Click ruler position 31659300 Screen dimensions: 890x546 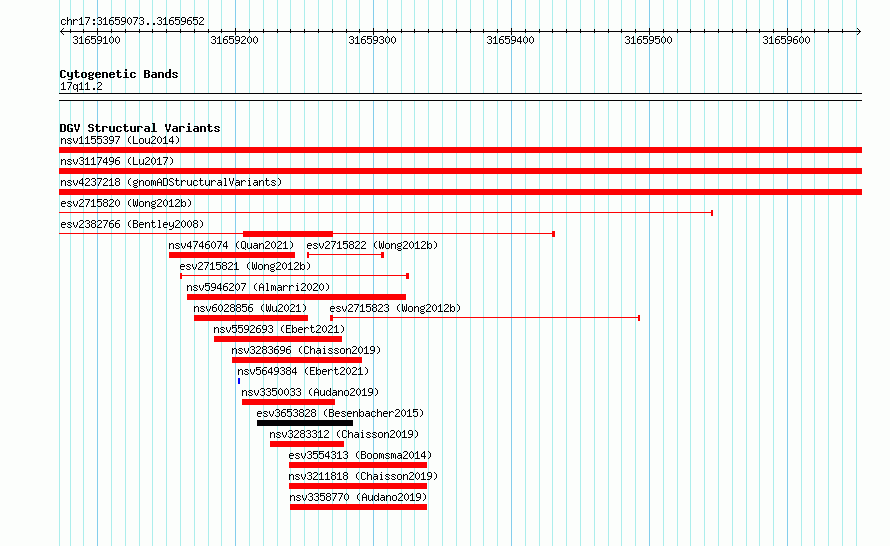[x=372, y=40]
